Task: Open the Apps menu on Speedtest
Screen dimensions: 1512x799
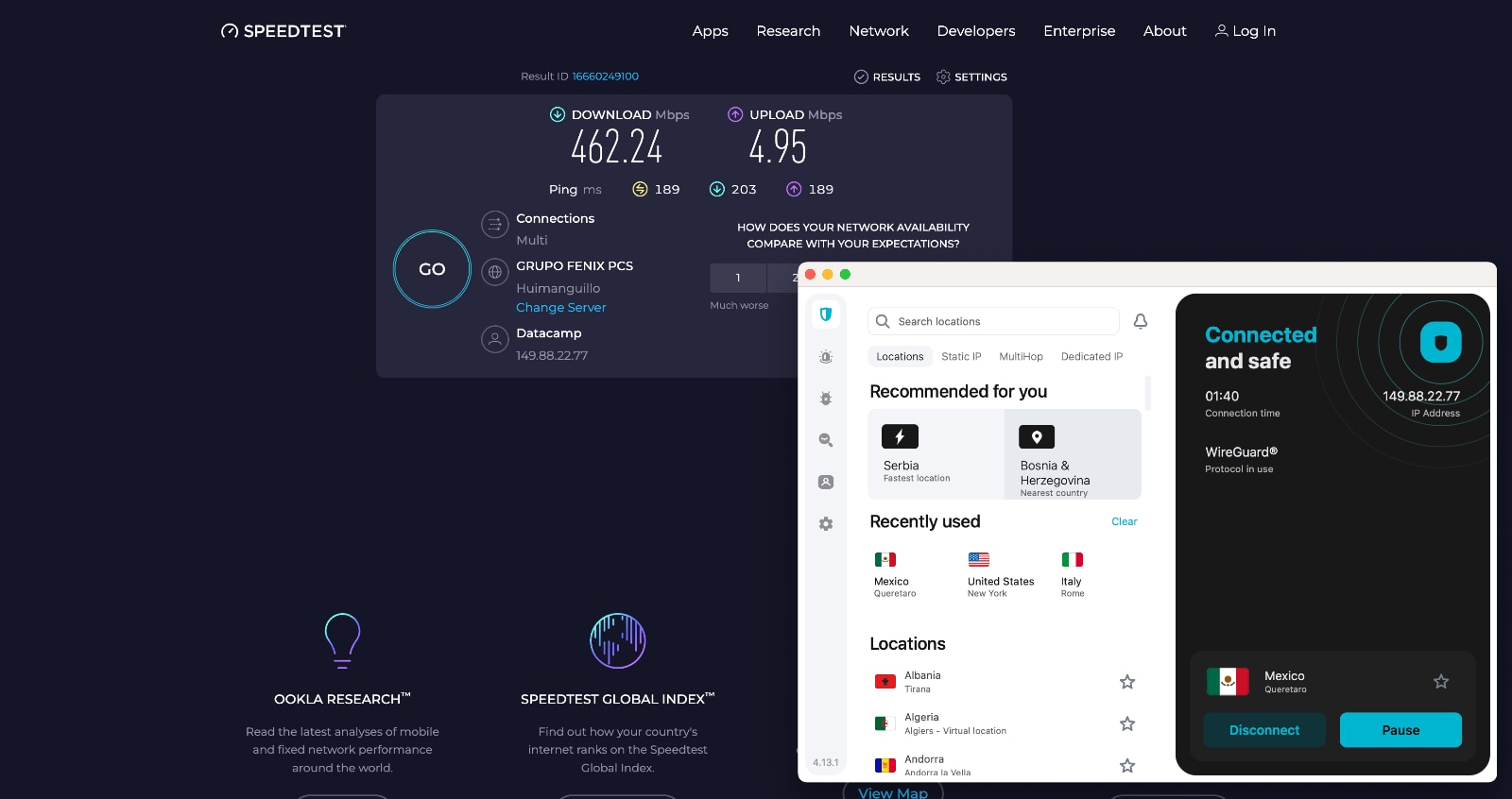Action: click(710, 31)
